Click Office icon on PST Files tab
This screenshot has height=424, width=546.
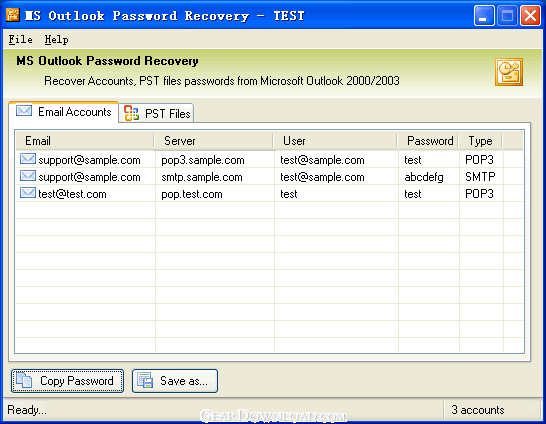pos(131,113)
